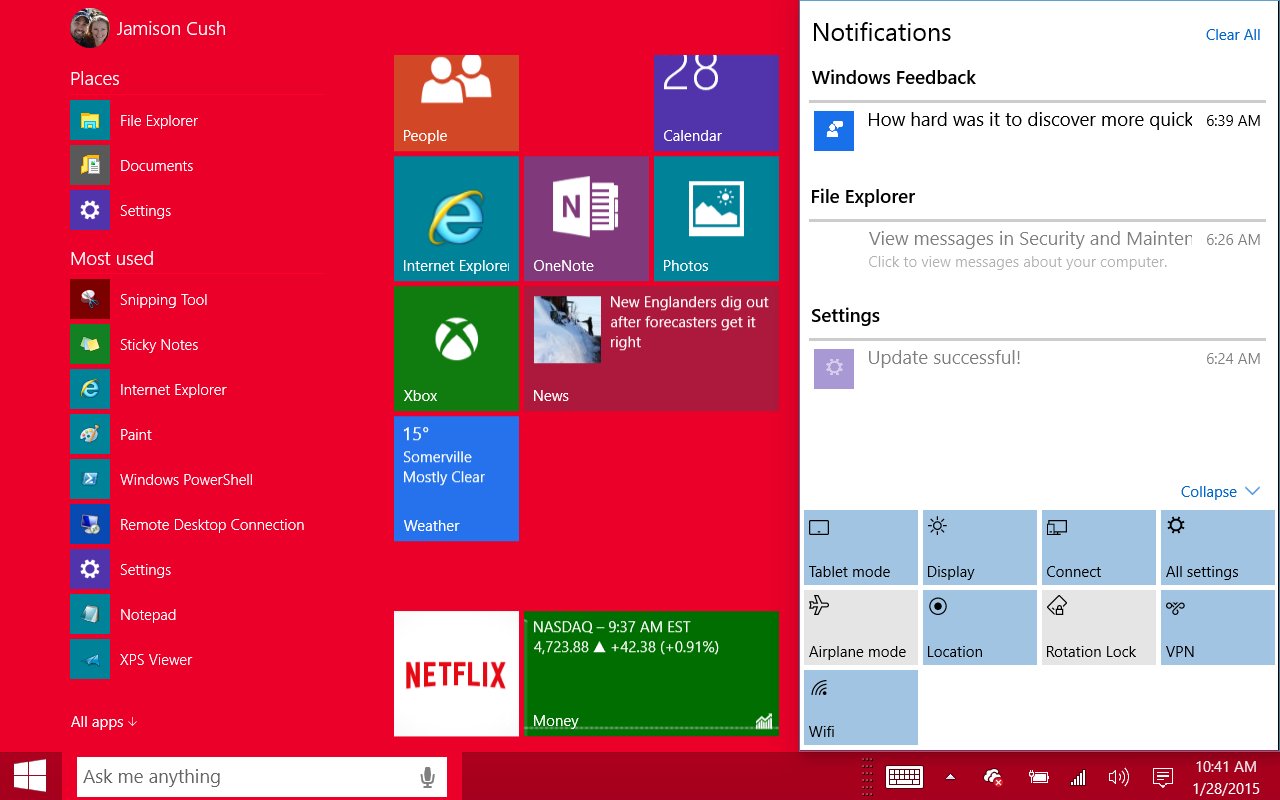Click Clear All notifications
This screenshot has height=800, width=1280.
point(1233,35)
